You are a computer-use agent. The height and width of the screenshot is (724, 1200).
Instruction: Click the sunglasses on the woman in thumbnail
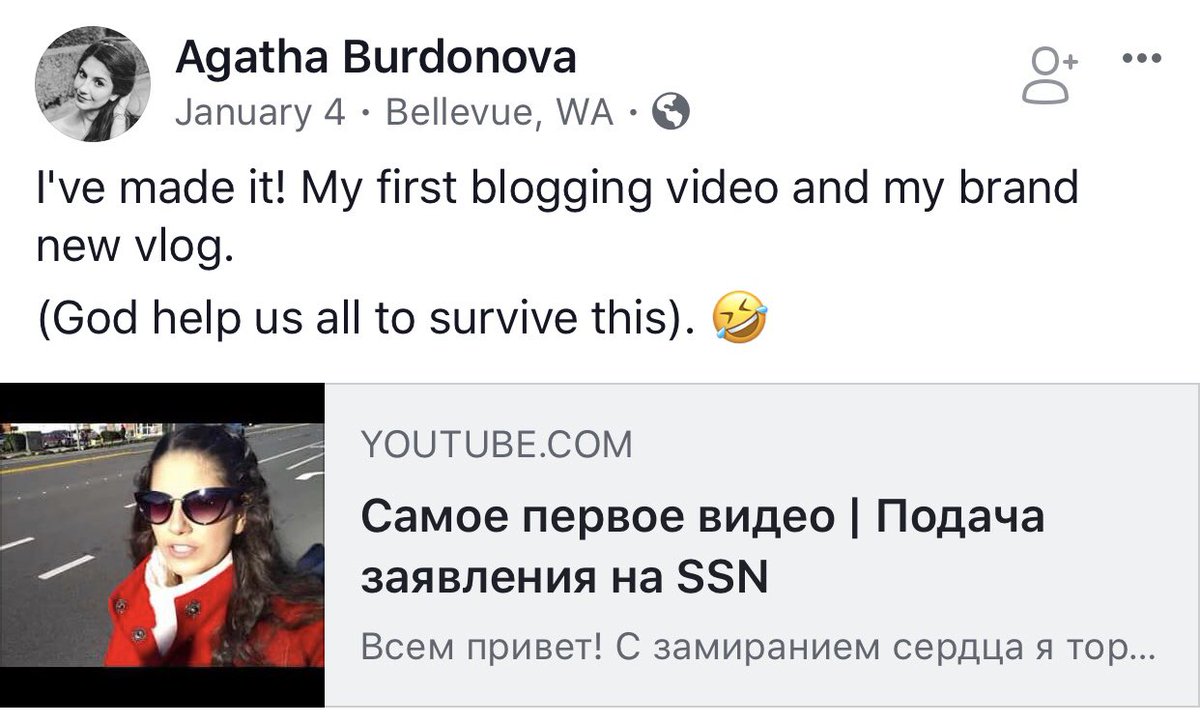188,505
